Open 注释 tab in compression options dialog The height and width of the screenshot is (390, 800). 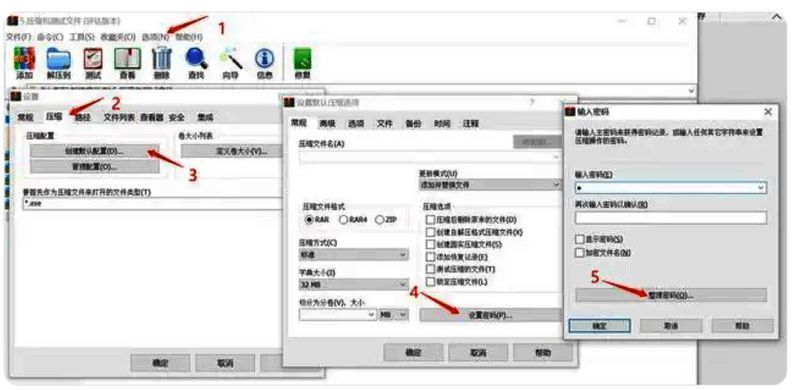(470, 124)
